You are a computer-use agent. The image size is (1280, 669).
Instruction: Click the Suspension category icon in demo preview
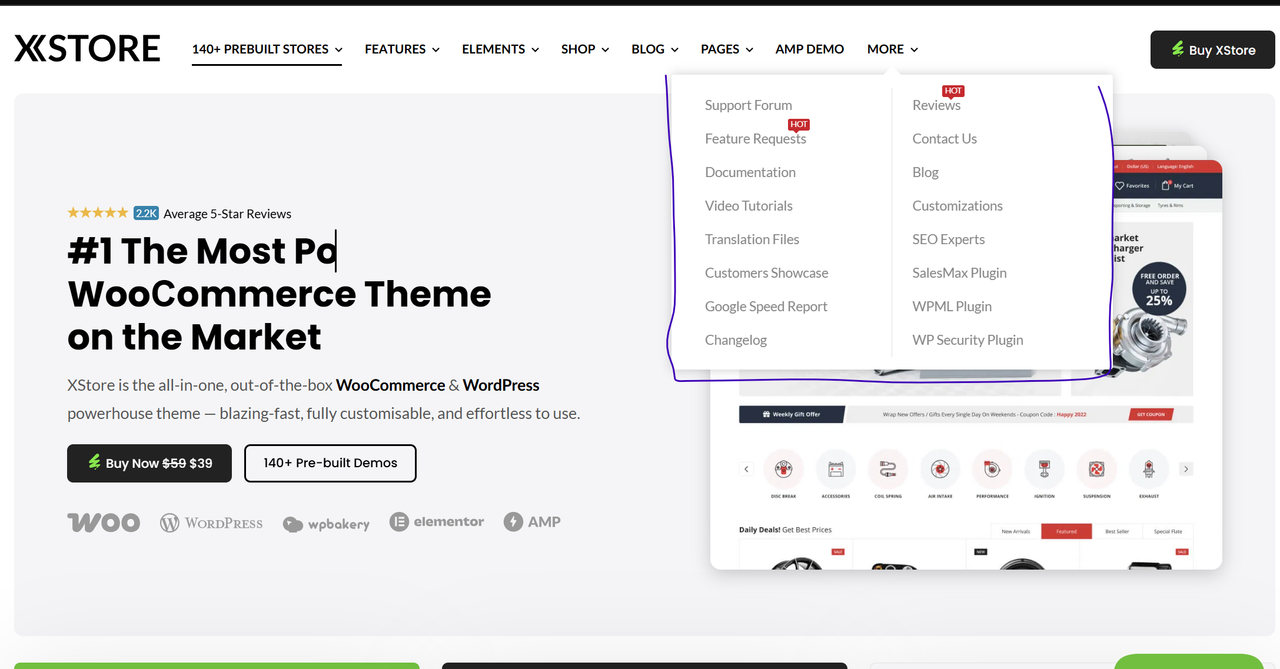pos(1096,468)
